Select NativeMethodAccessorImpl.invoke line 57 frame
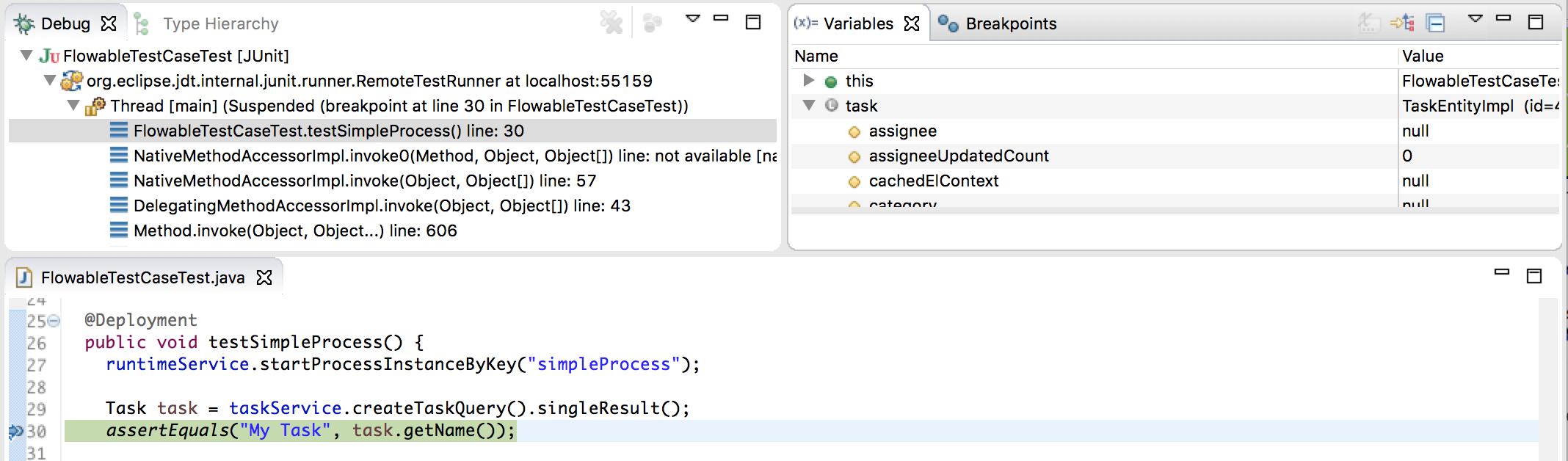Screen dimensions: 1568x461 [x=365, y=181]
